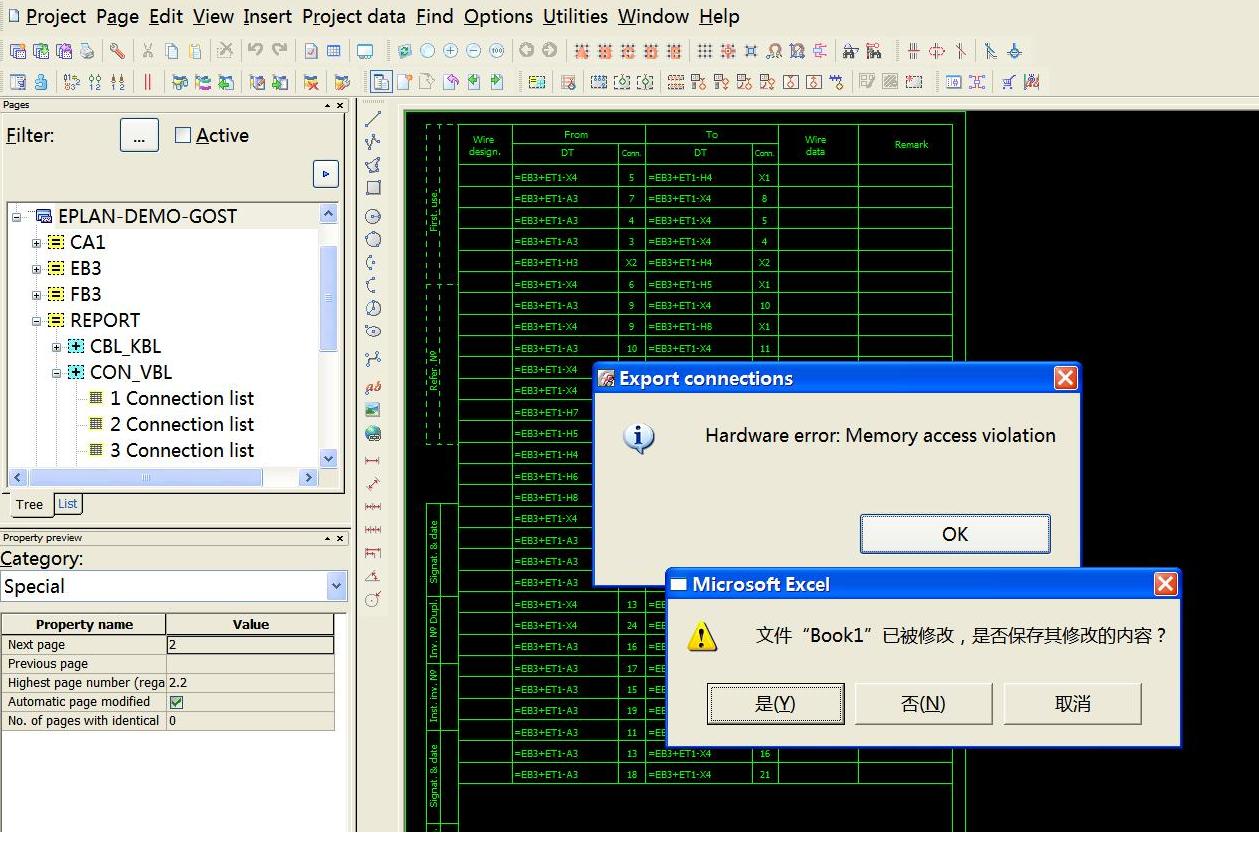Click the 100 percent zoom icon
This screenshot has width=1259, height=868.
click(x=496, y=51)
